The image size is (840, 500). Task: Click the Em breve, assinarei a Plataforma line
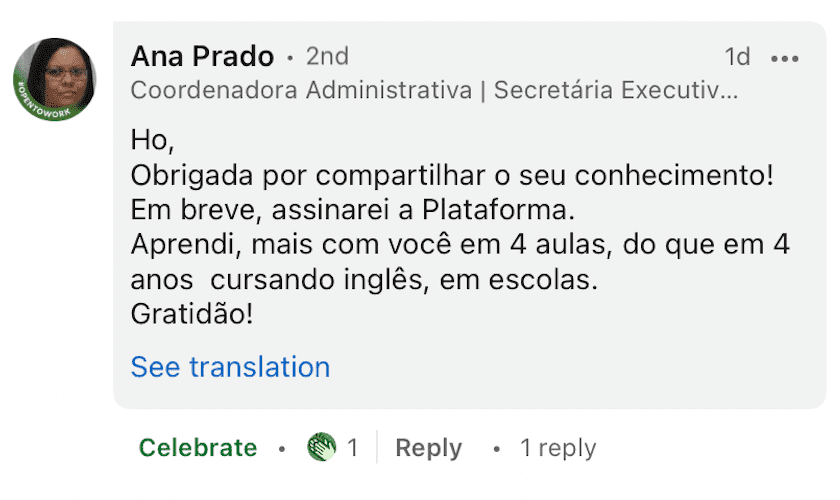352,210
